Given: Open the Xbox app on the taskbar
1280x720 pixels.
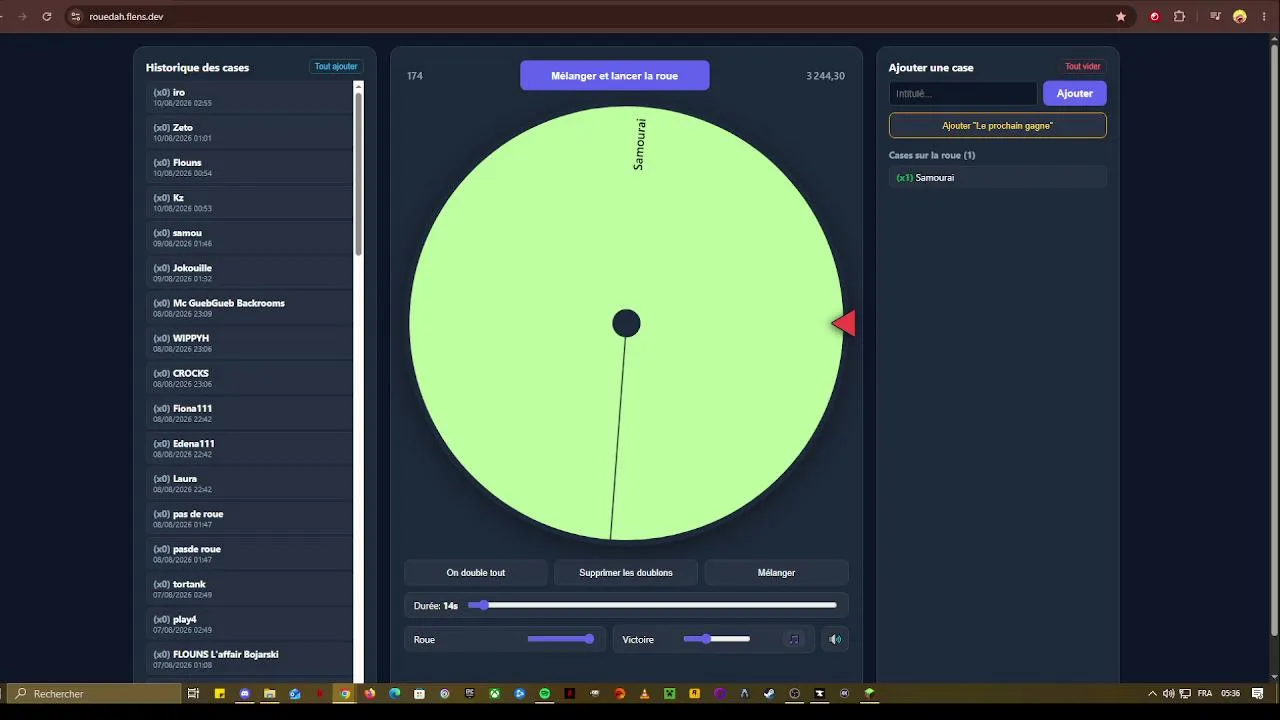Looking at the screenshot, I should tap(495, 693).
